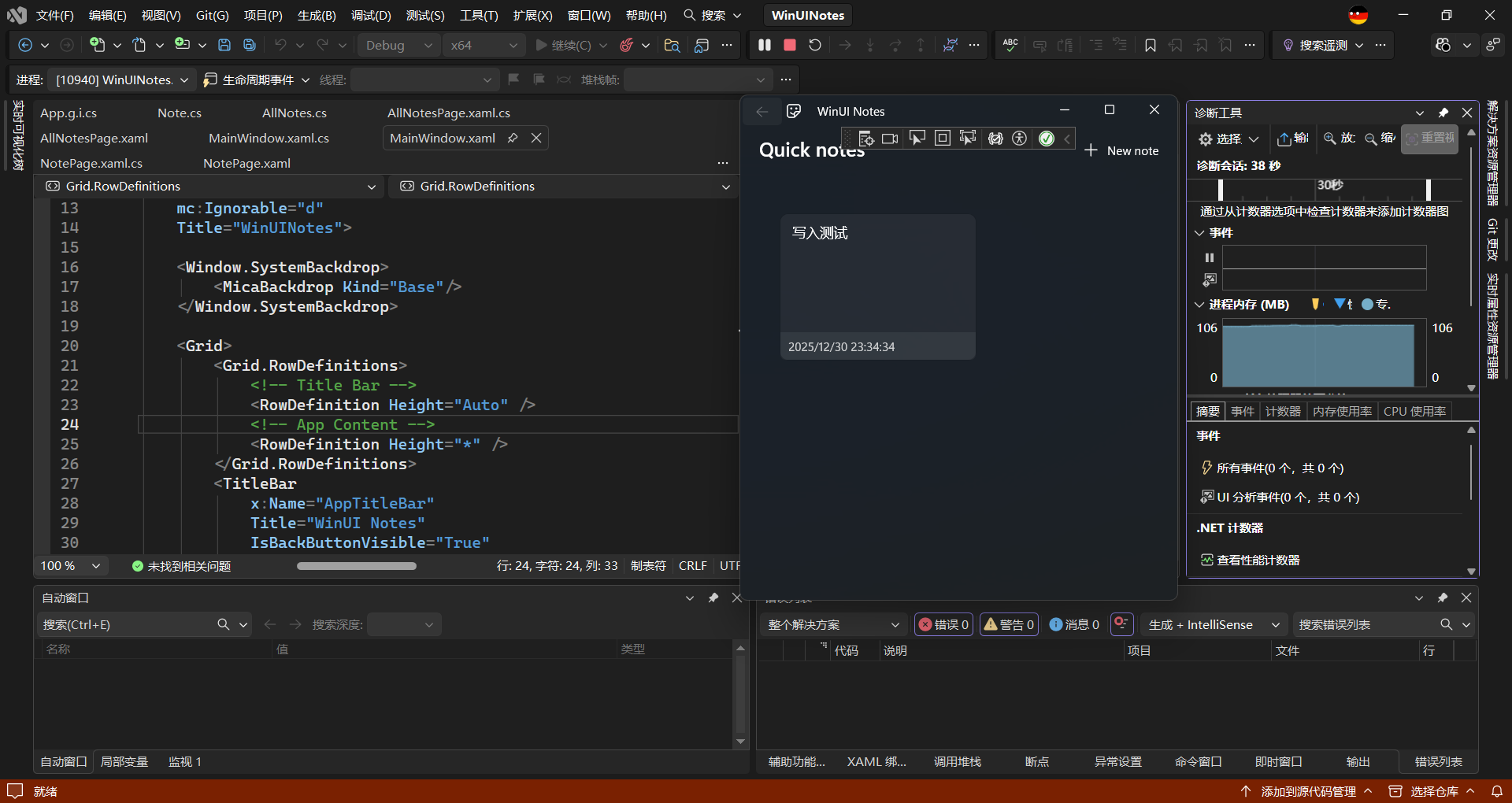The image size is (1512, 803).
Task: Click the Hot Reload flame icon
Action: click(x=626, y=46)
